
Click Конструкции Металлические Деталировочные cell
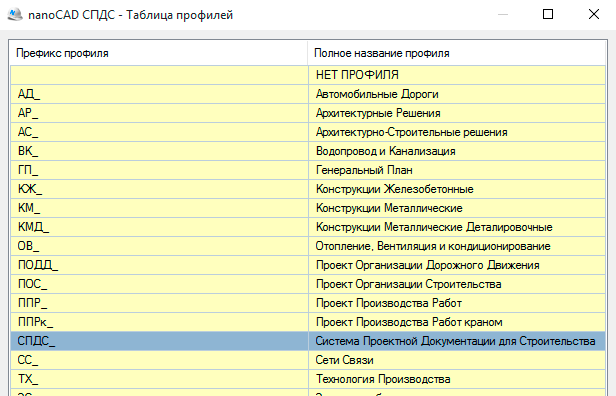point(457,227)
